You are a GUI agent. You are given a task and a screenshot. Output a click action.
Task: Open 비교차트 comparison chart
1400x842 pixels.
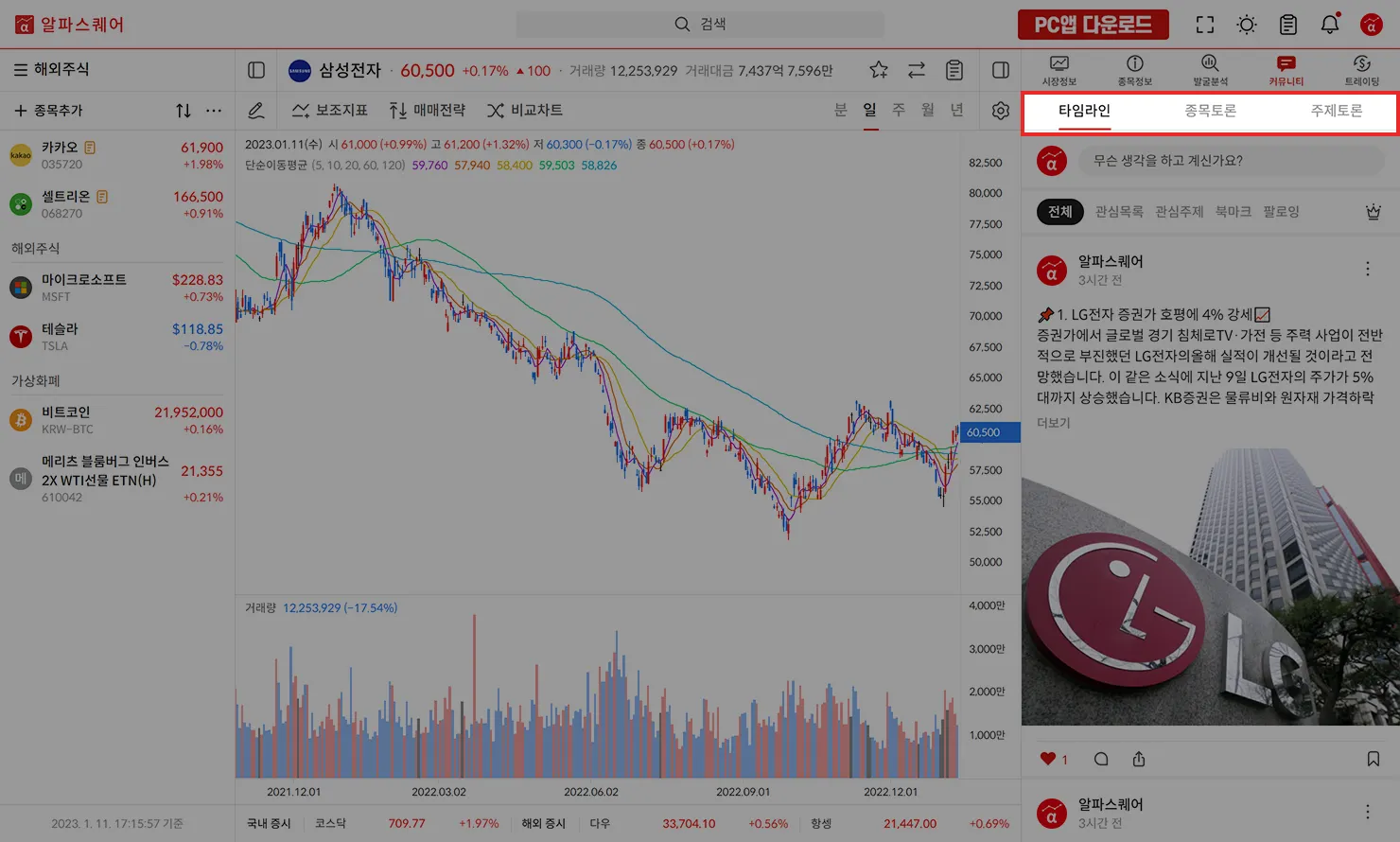click(525, 111)
